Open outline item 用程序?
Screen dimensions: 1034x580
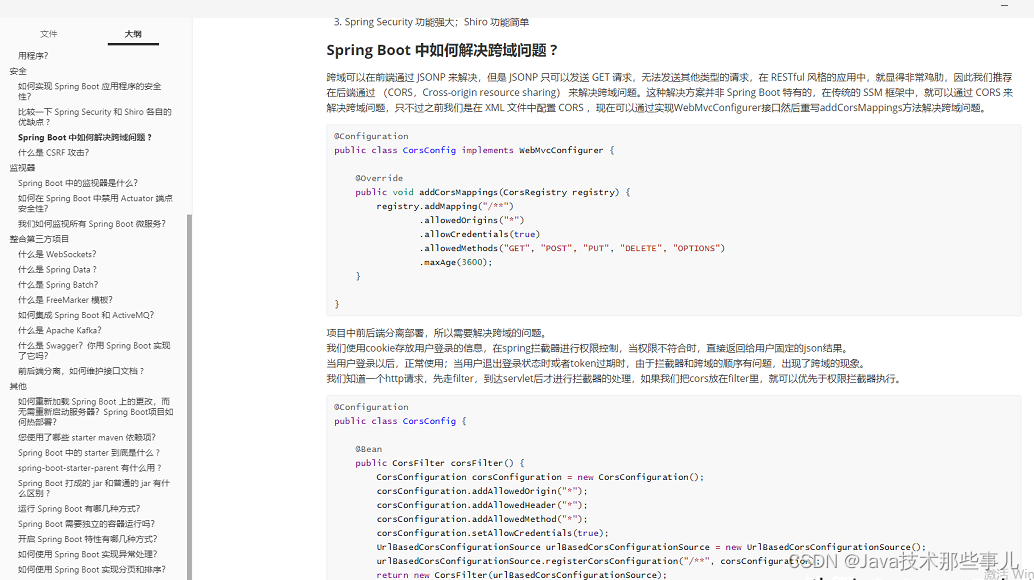coord(33,55)
